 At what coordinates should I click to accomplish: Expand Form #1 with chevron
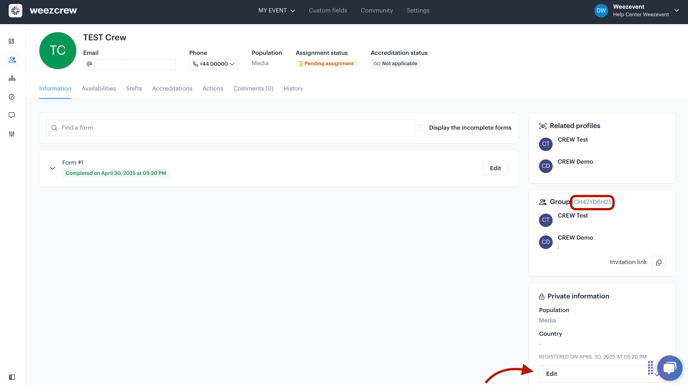pyautogui.click(x=52, y=168)
